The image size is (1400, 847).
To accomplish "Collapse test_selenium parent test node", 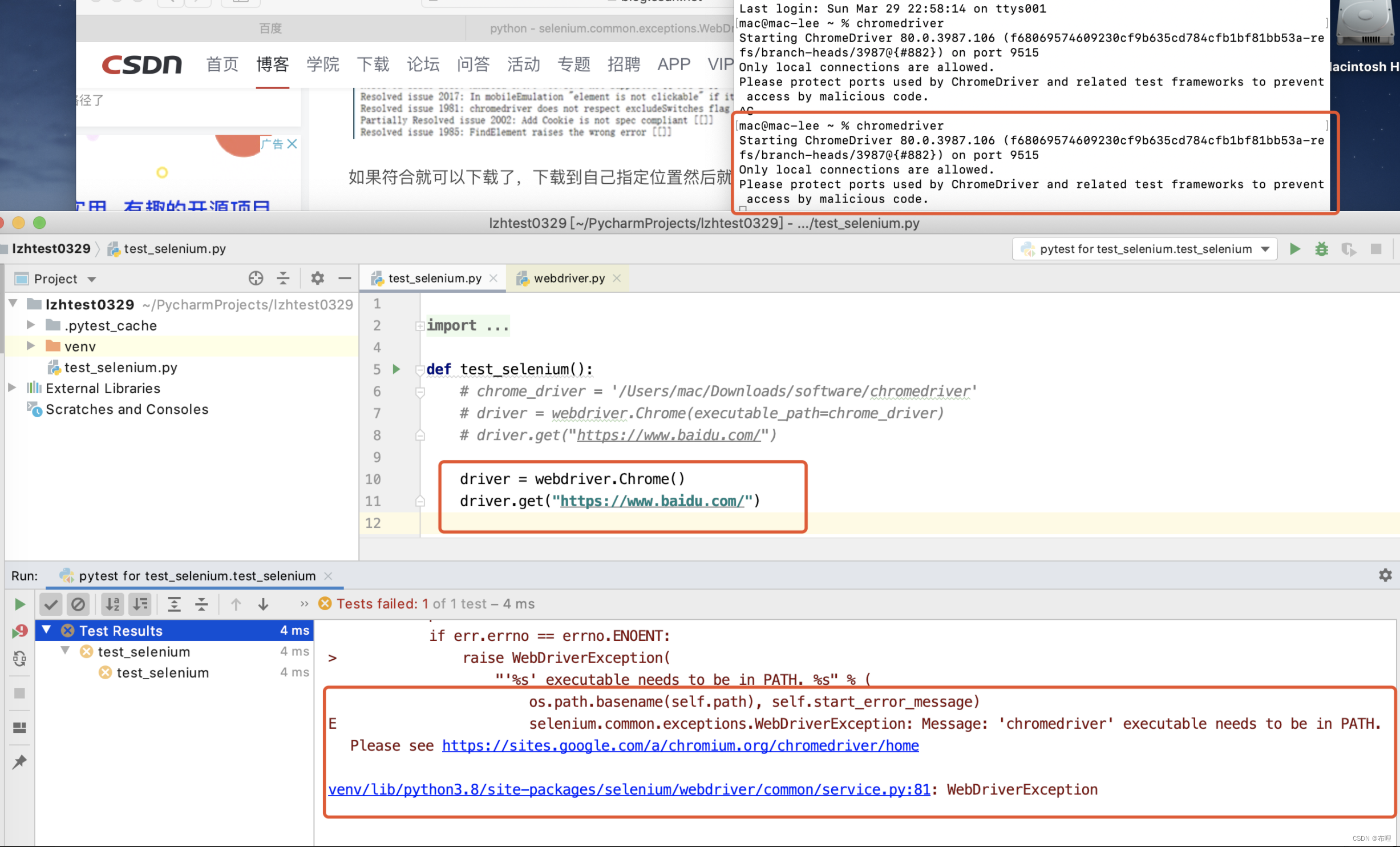I will pos(65,651).
